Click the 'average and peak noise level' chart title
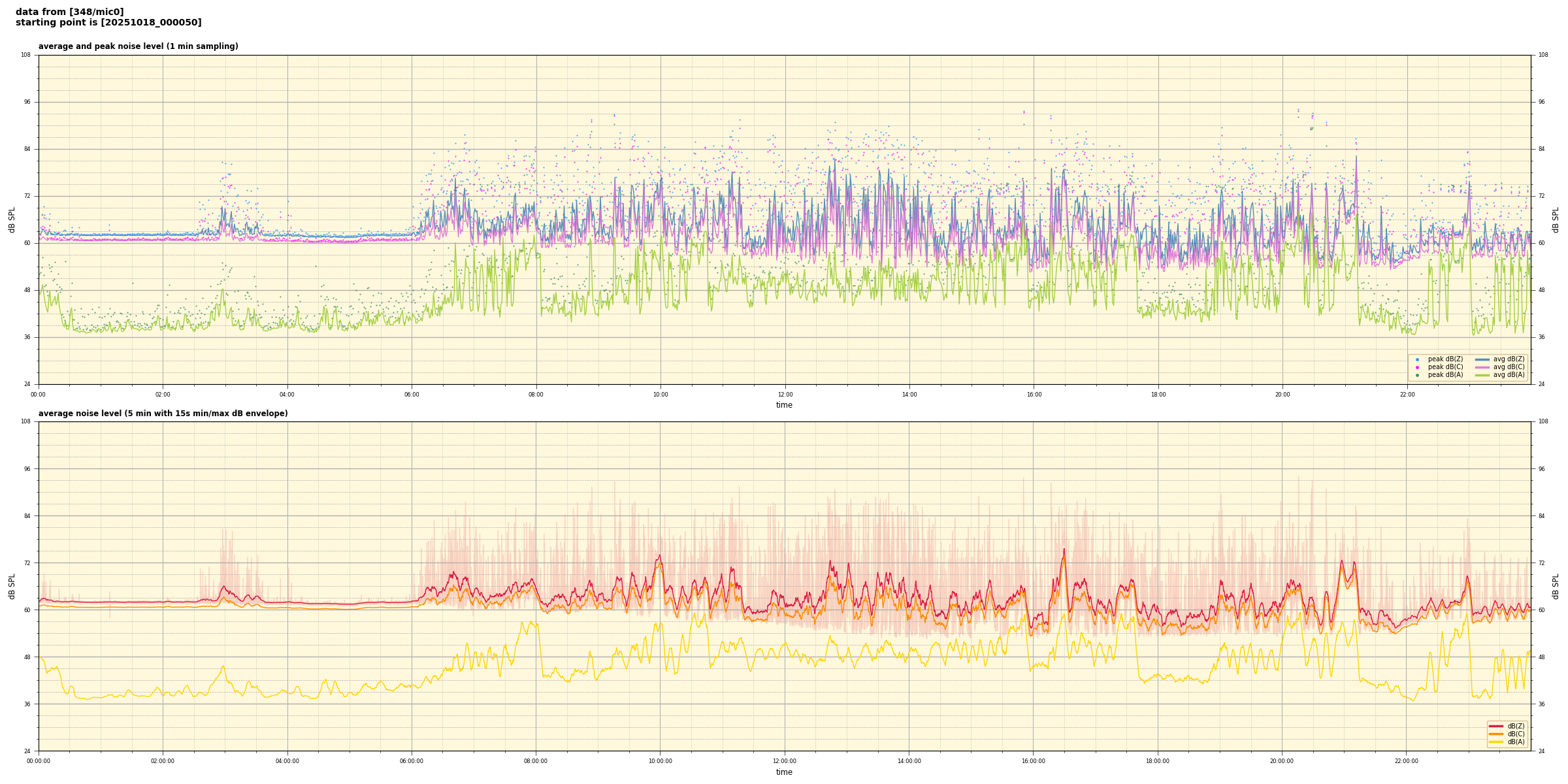The image size is (1568, 784). point(138,46)
